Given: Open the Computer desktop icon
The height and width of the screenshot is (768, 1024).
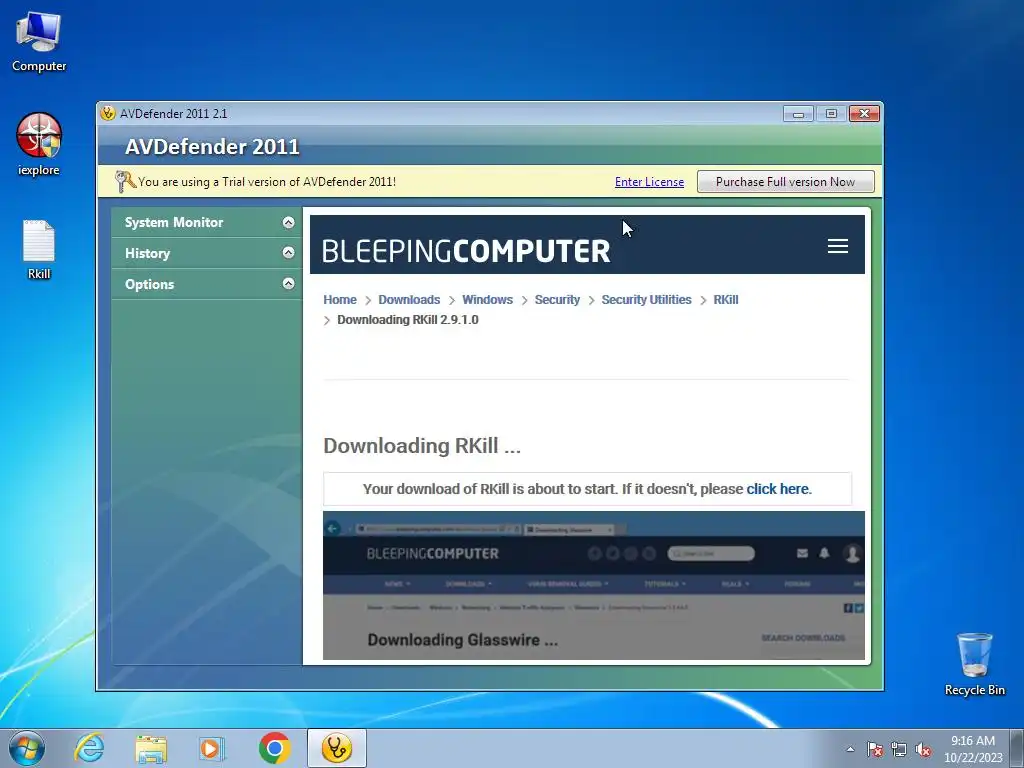Looking at the screenshot, I should click(x=39, y=40).
